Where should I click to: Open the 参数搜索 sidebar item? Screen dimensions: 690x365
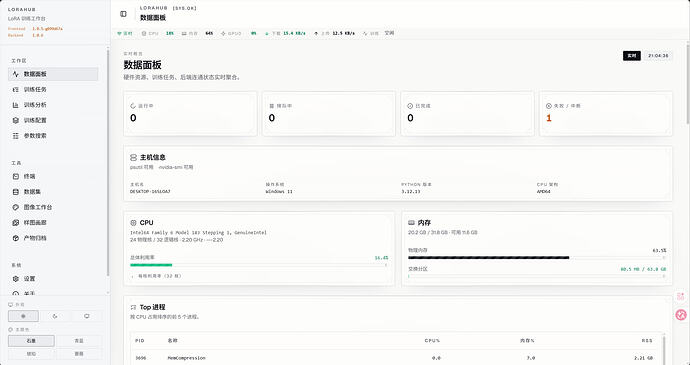click(53, 136)
